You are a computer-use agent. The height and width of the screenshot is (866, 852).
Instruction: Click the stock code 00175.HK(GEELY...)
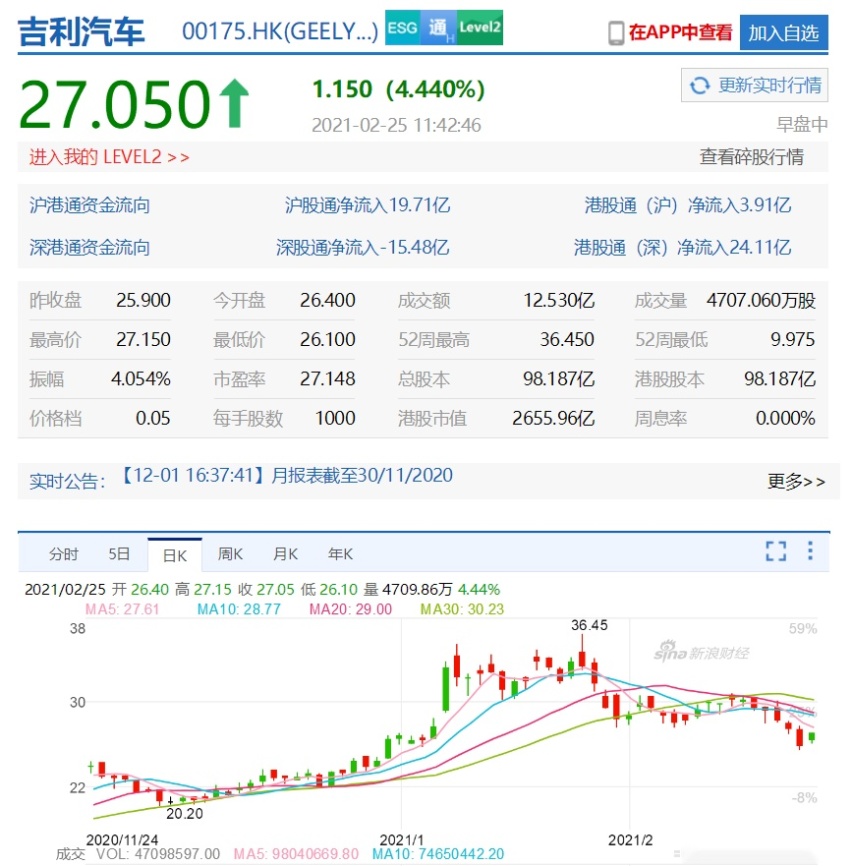pyautogui.click(x=280, y=31)
